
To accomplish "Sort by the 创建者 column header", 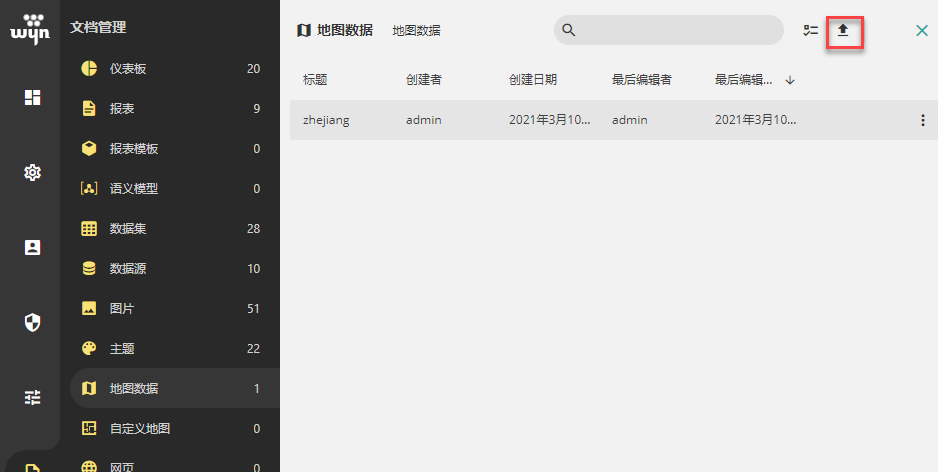I will pos(424,80).
